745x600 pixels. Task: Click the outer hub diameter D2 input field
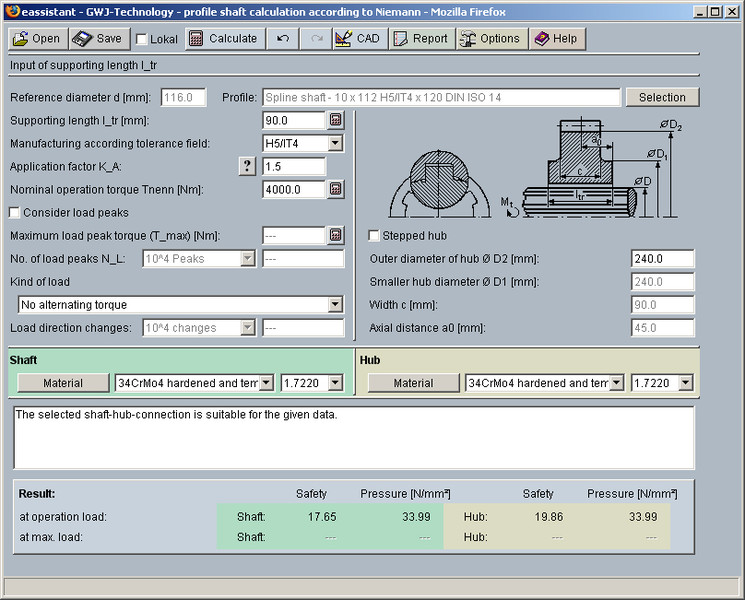(662, 259)
